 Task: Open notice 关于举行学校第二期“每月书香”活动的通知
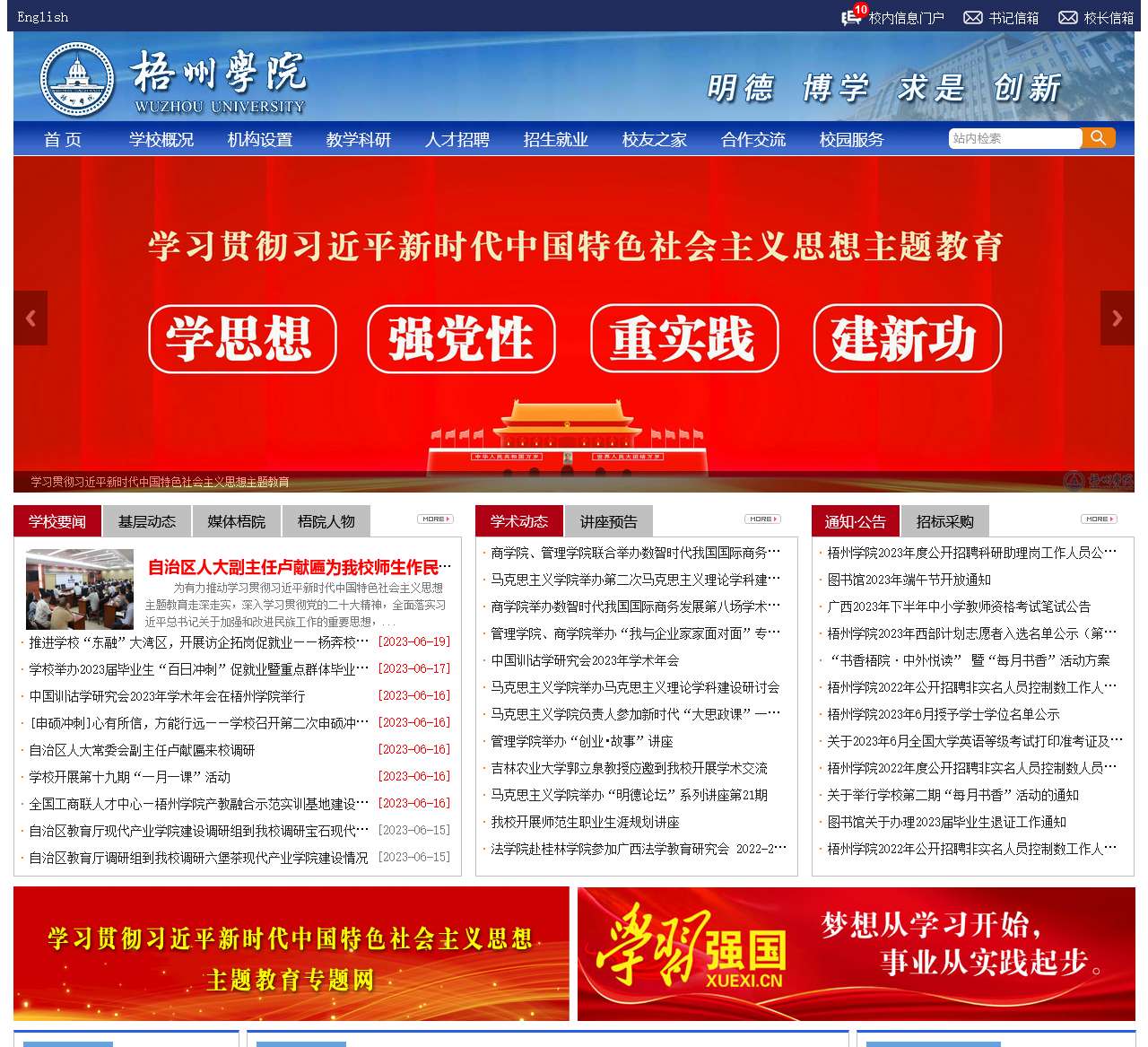952,795
